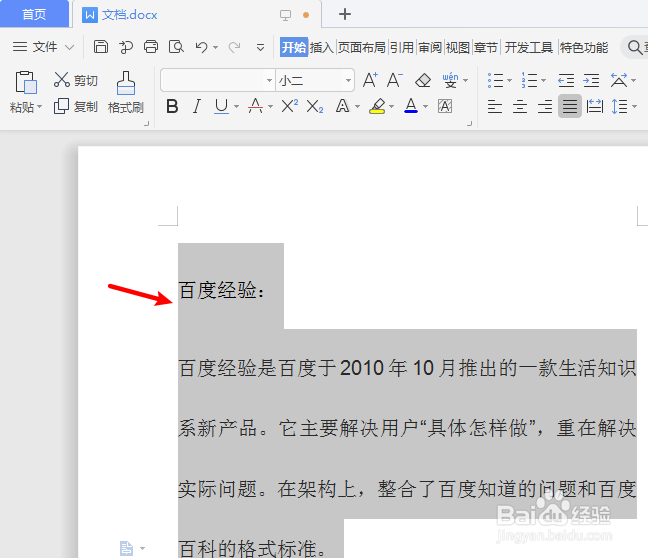Apply subscript X₂ formatting
The height and width of the screenshot is (558, 648).
(x=315, y=107)
